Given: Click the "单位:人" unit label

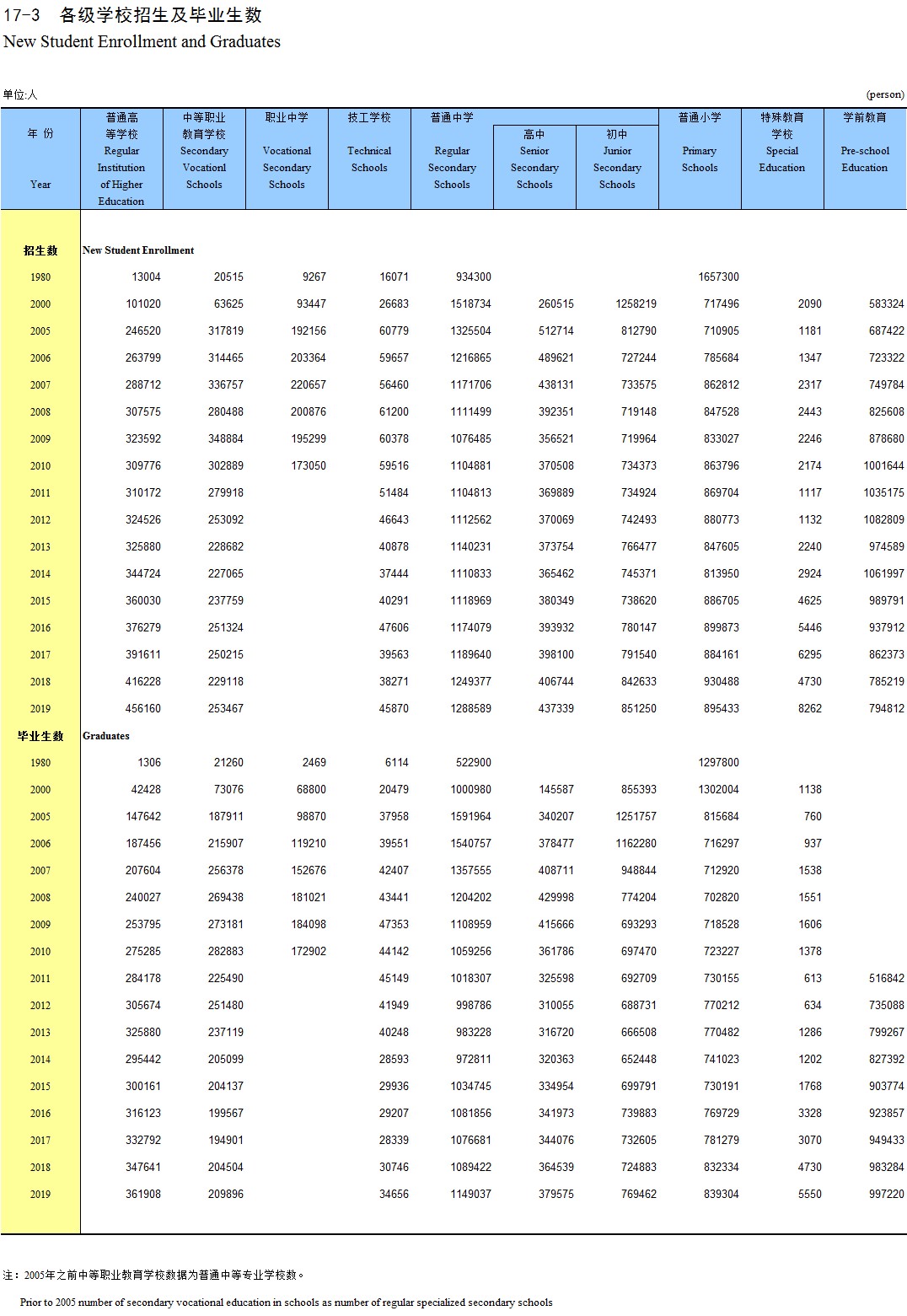Looking at the screenshot, I should (x=20, y=94).
